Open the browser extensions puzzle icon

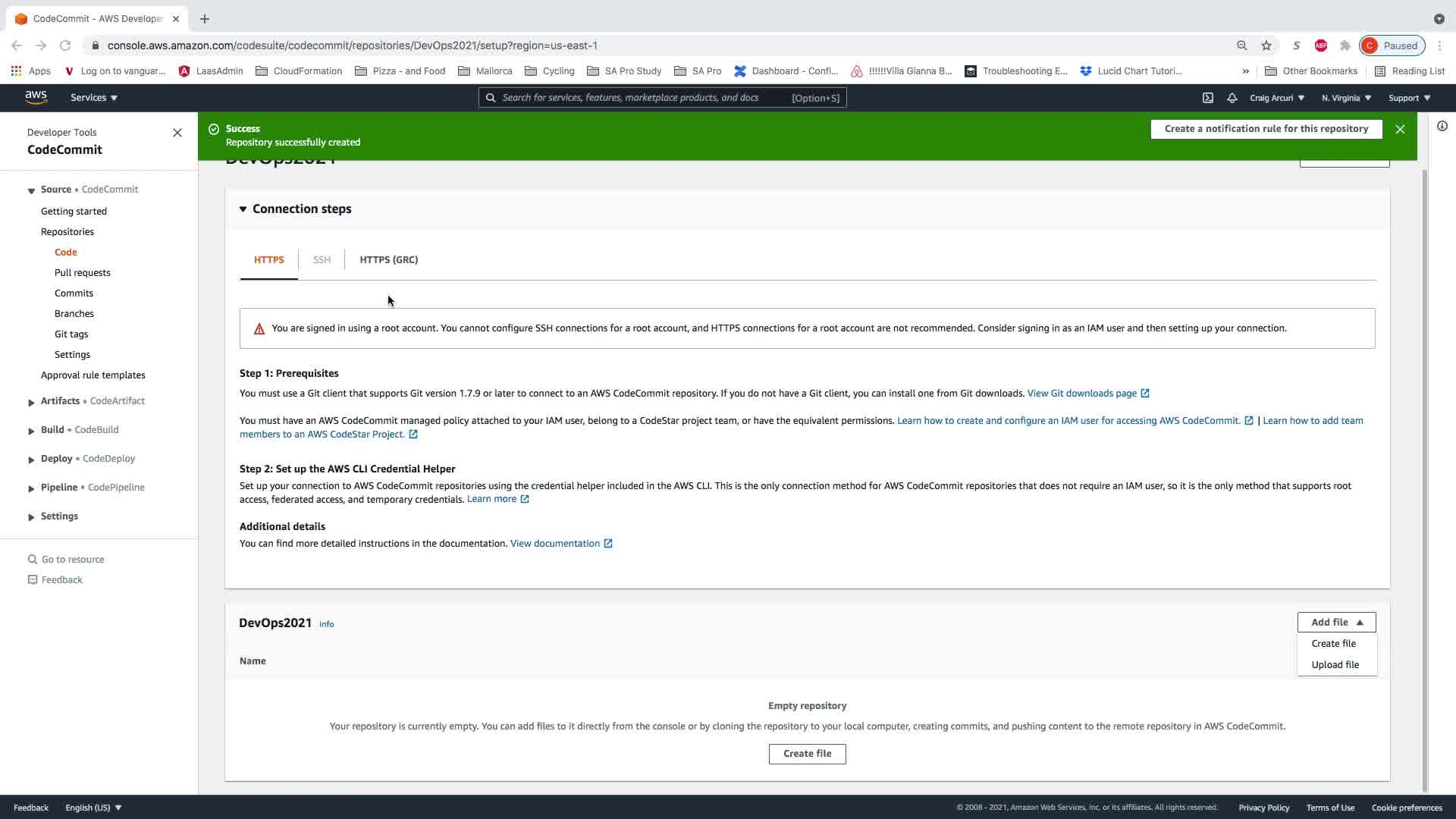point(1345,45)
